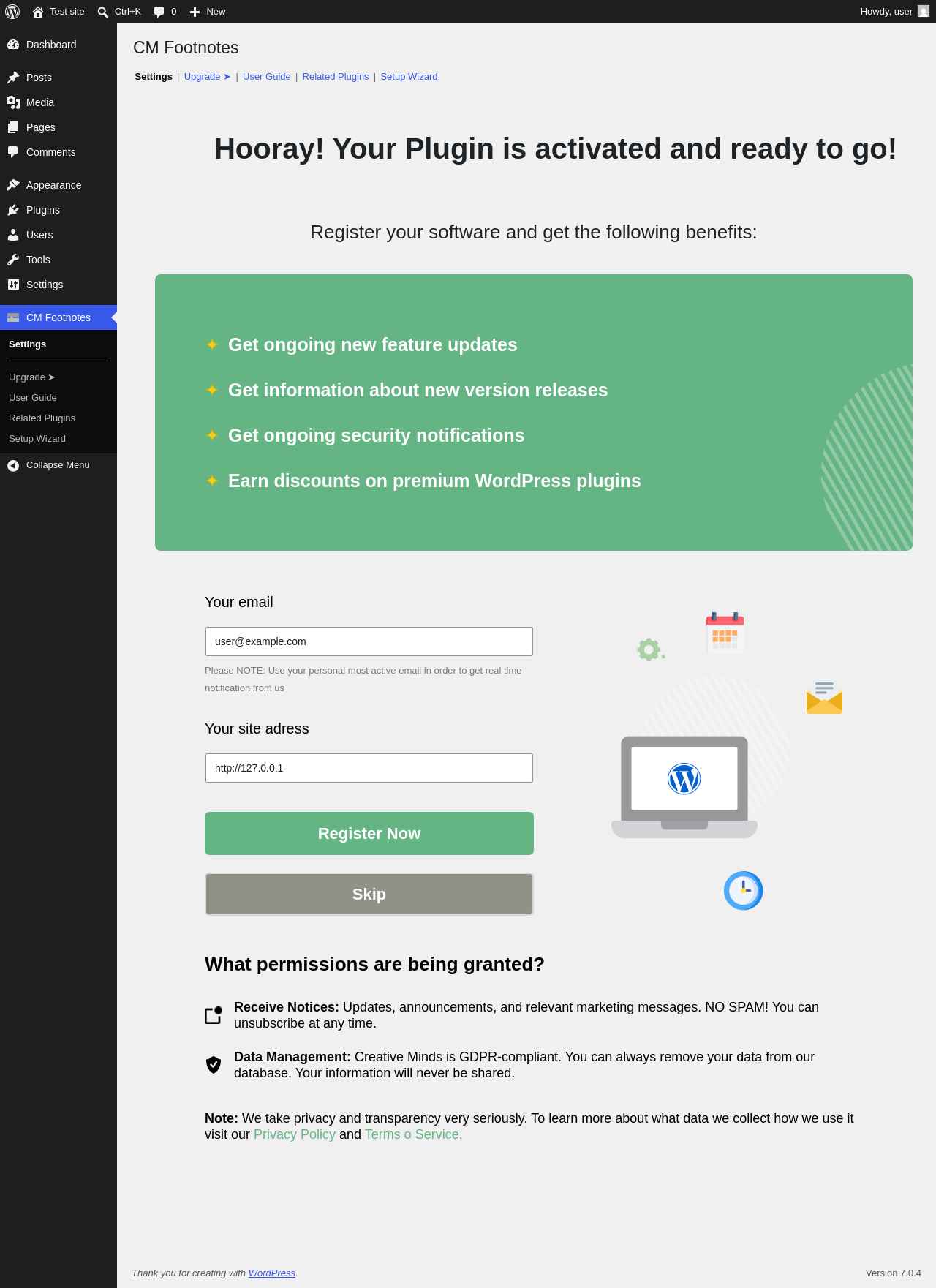936x1288 pixels.
Task: Collapse the admin sidebar menu
Action: (x=58, y=465)
